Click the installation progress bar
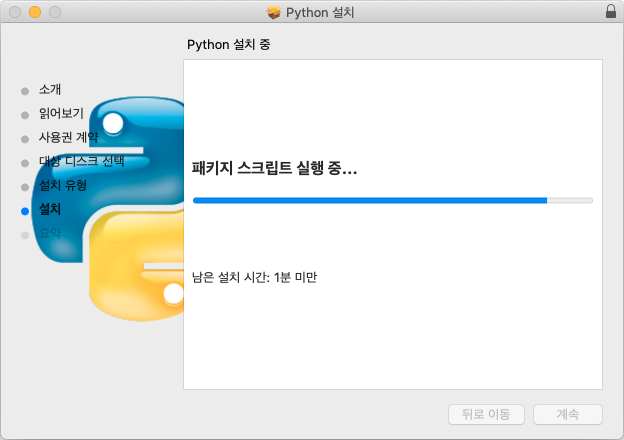This screenshot has width=624, height=440. [x=393, y=201]
